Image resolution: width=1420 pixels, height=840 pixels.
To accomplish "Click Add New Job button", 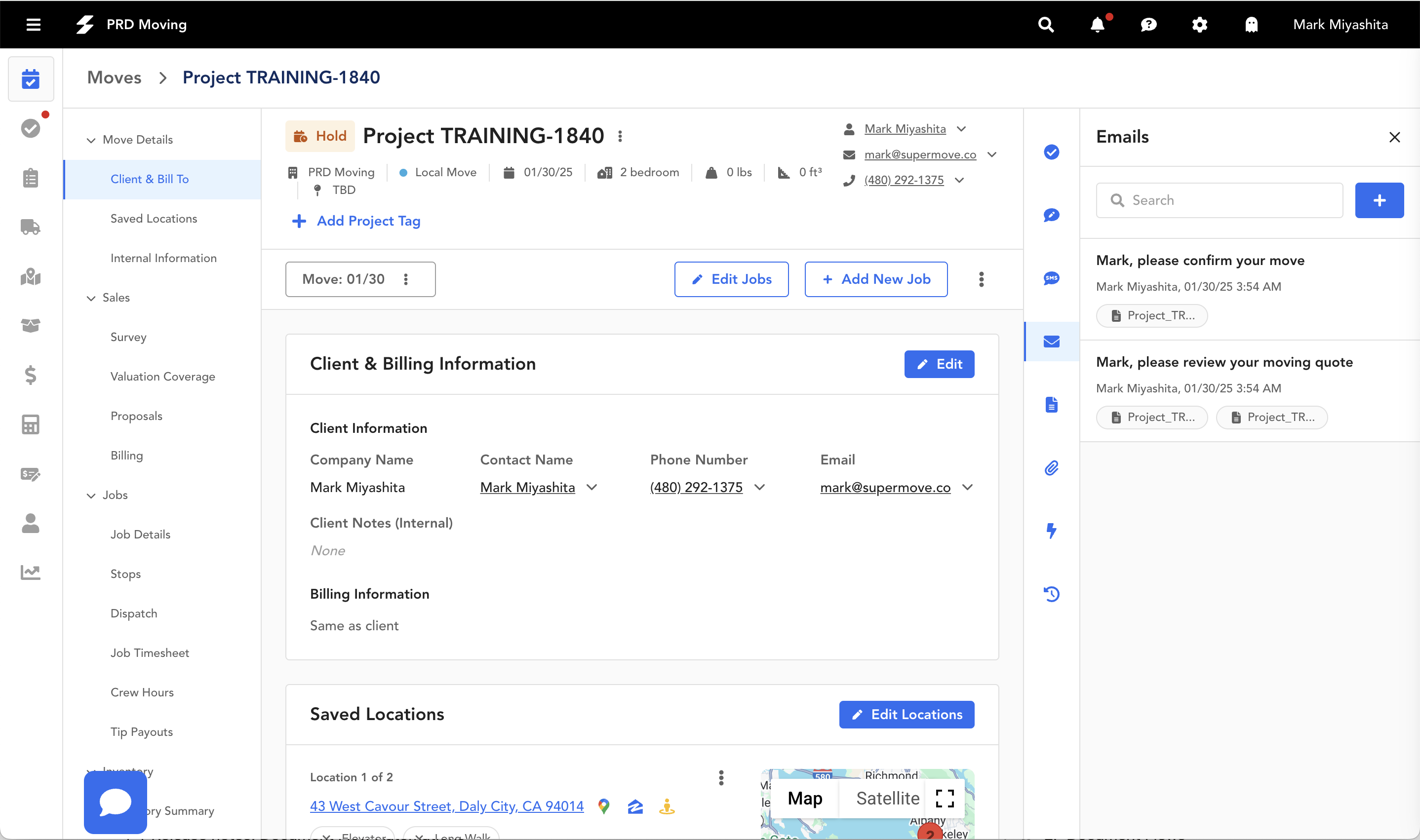I will pos(876,279).
